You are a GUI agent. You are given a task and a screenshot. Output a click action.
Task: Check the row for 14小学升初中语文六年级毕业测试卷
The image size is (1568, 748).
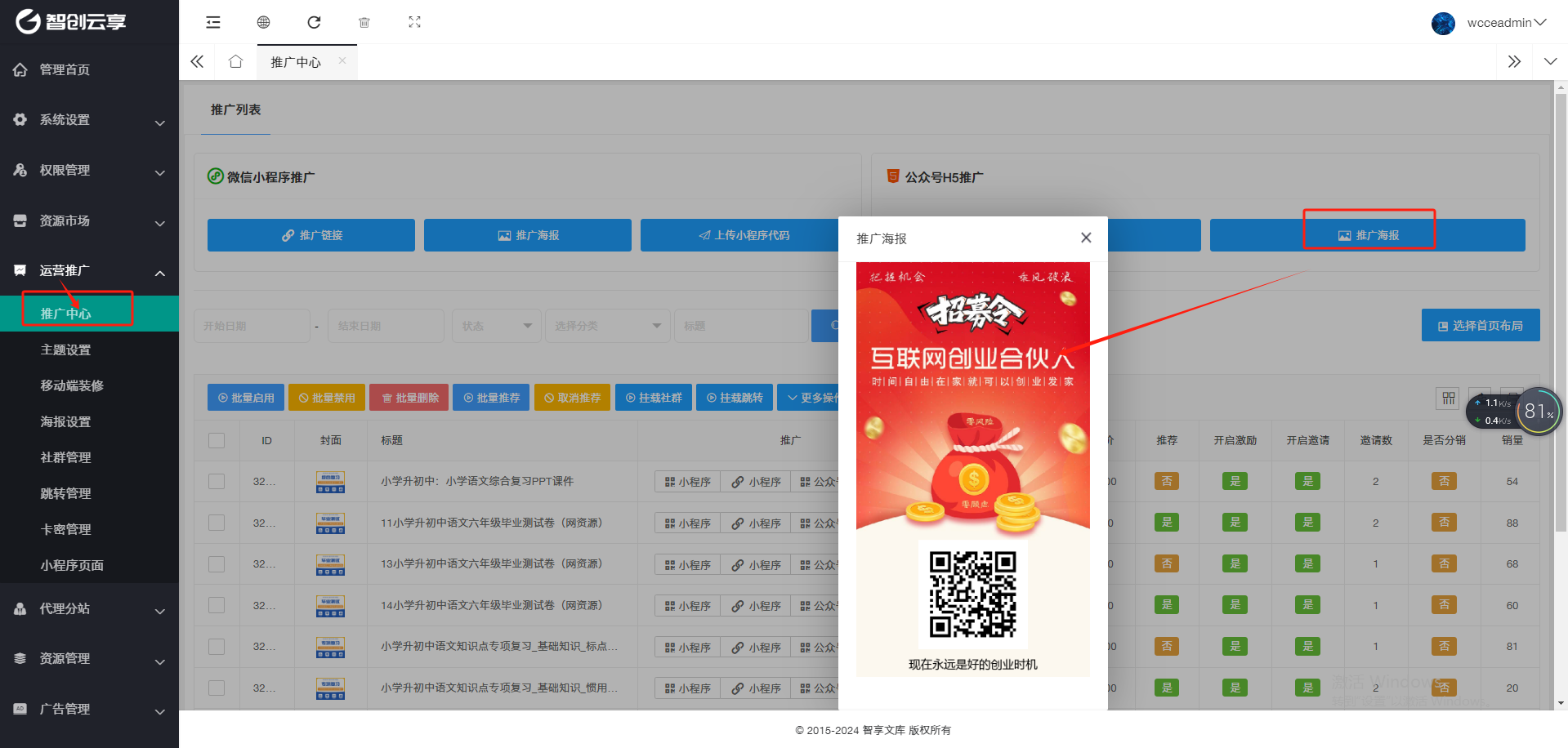(217, 605)
